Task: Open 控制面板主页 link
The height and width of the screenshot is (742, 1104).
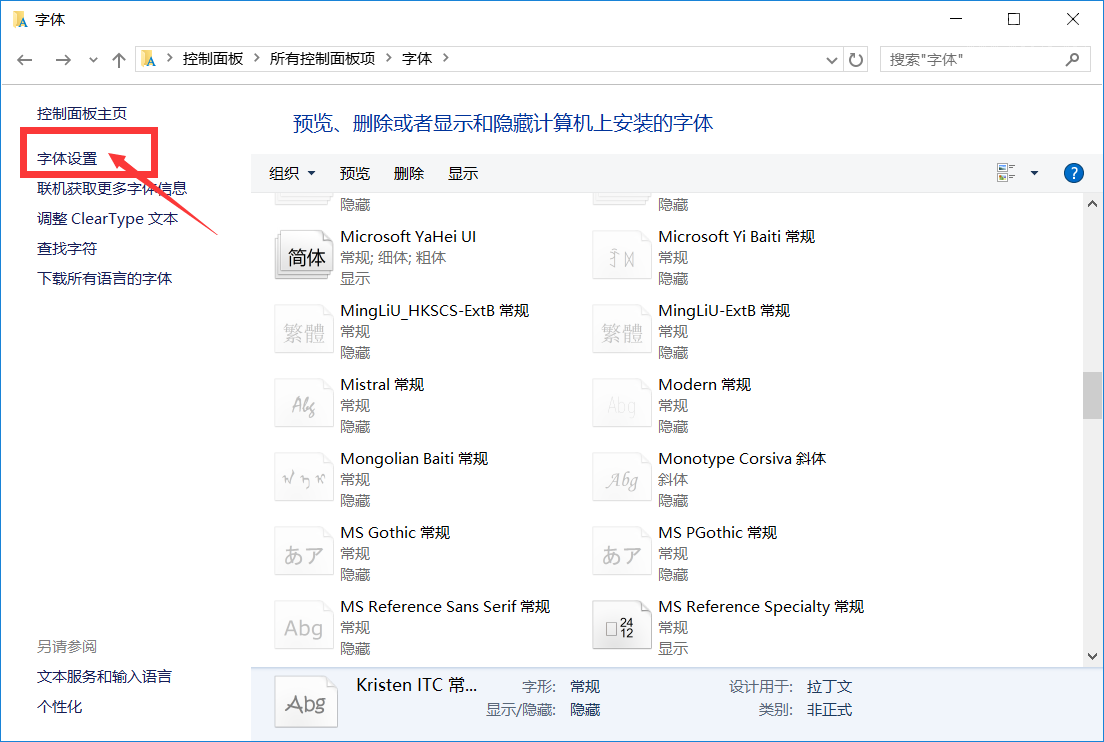Action: [x=82, y=113]
